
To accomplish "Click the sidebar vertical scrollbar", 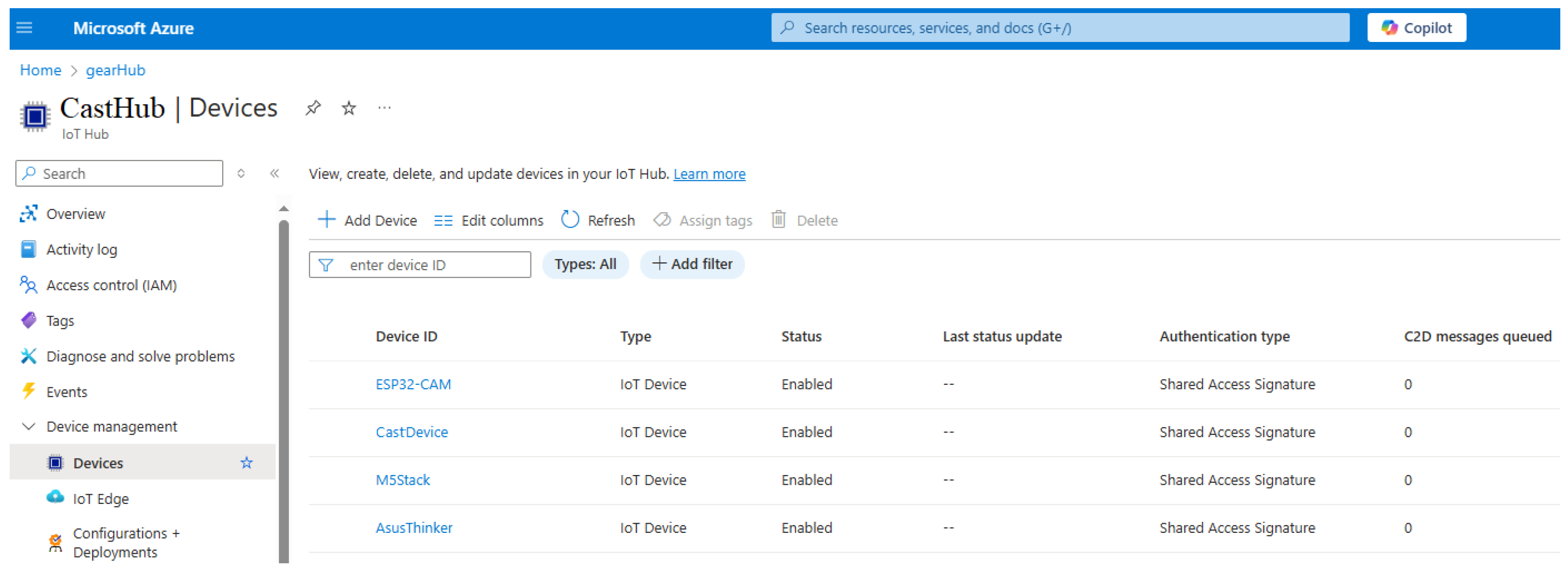I will tap(284, 390).
